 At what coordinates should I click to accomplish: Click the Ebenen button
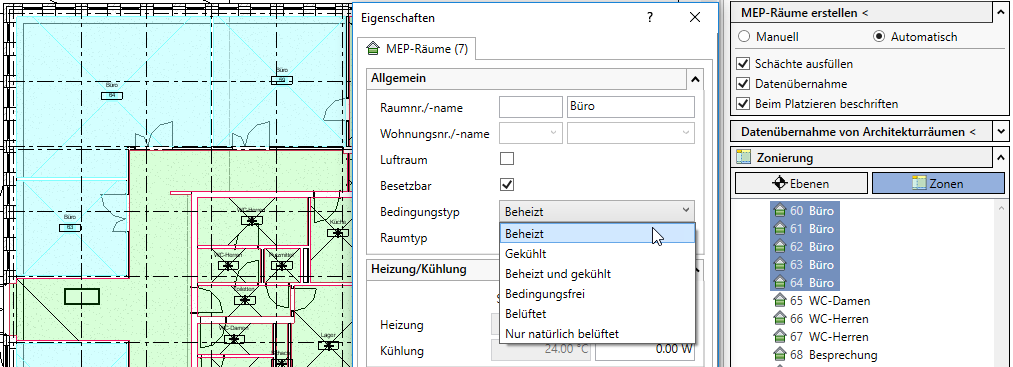[x=801, y=184]
